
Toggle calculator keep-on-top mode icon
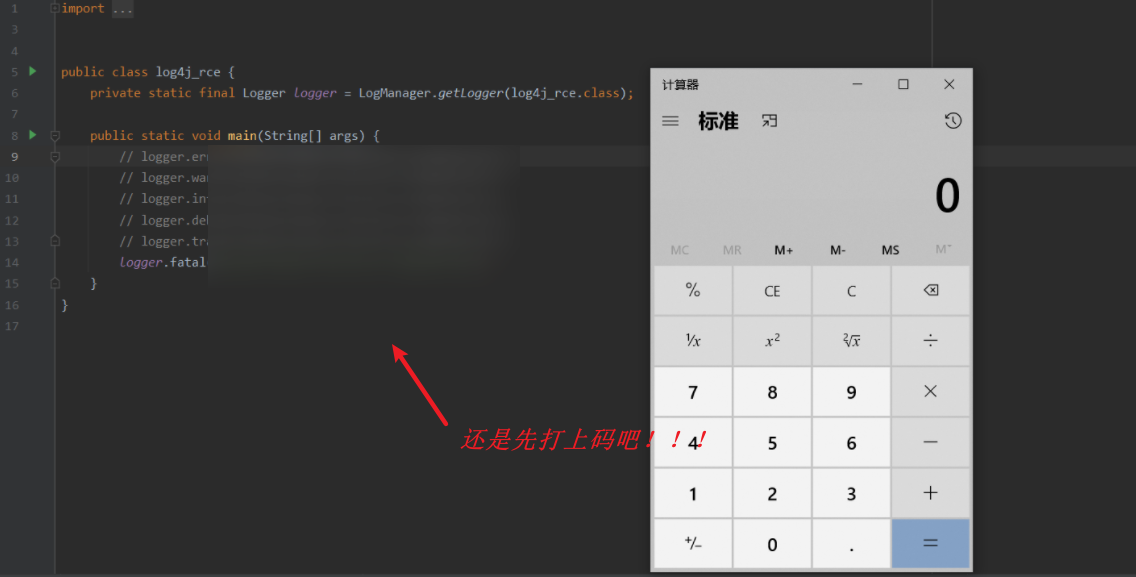point(769,121)
